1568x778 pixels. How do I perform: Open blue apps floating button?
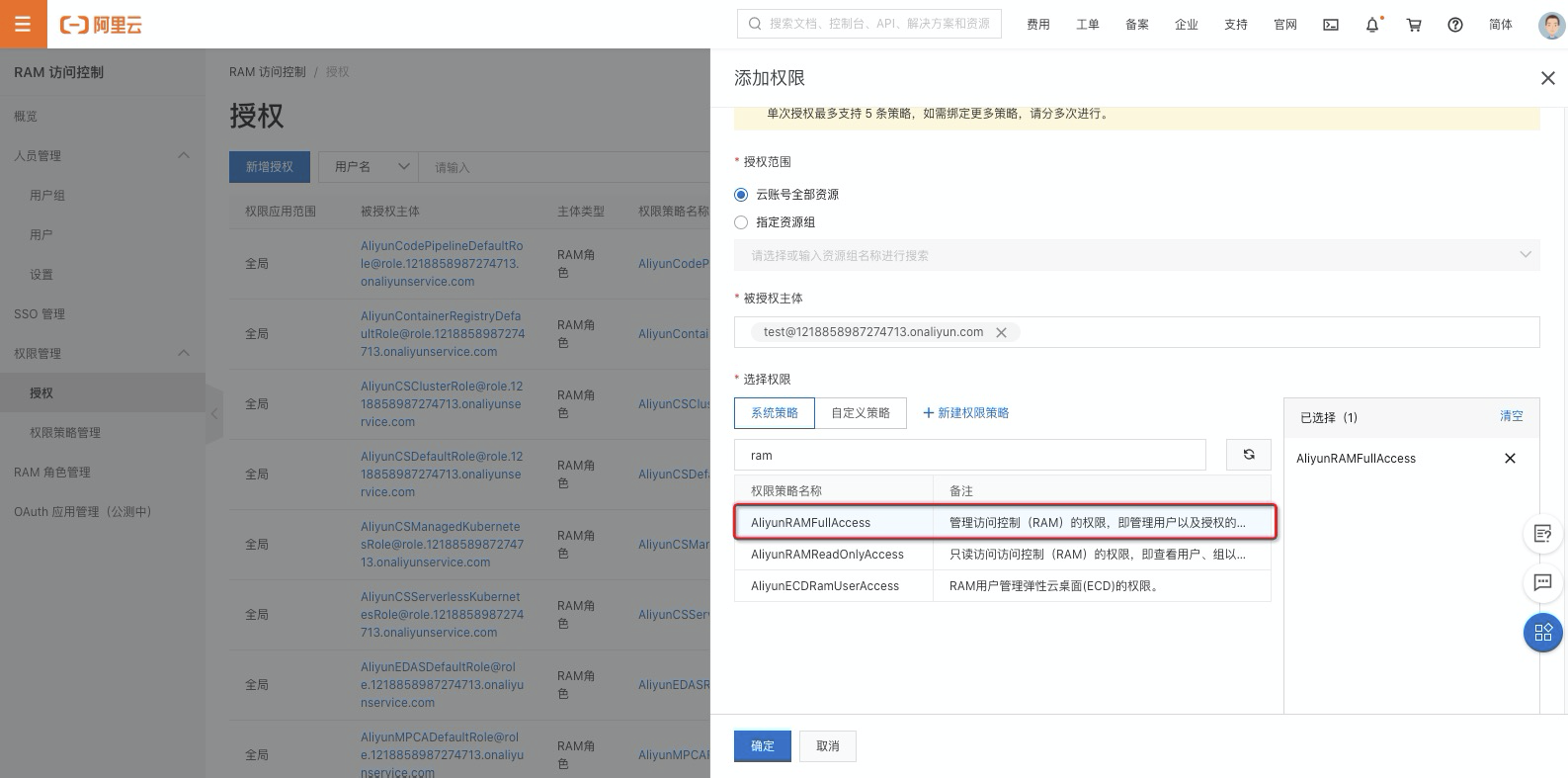tap(1542, 633)
